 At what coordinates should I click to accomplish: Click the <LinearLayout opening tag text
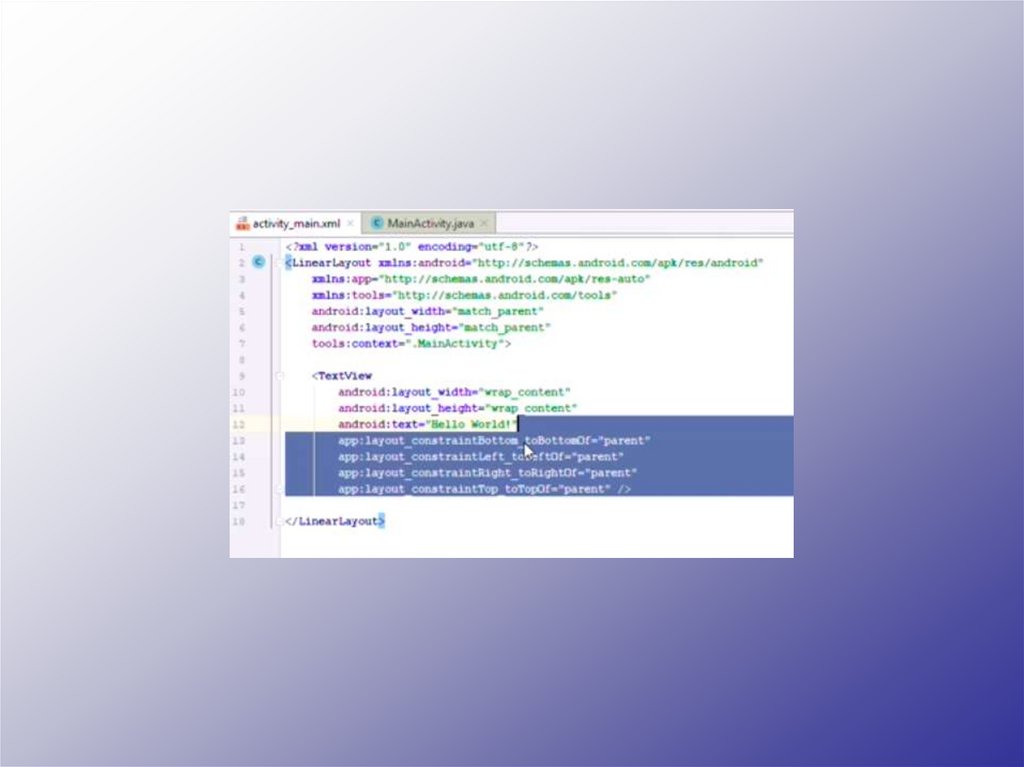(328, 263)
